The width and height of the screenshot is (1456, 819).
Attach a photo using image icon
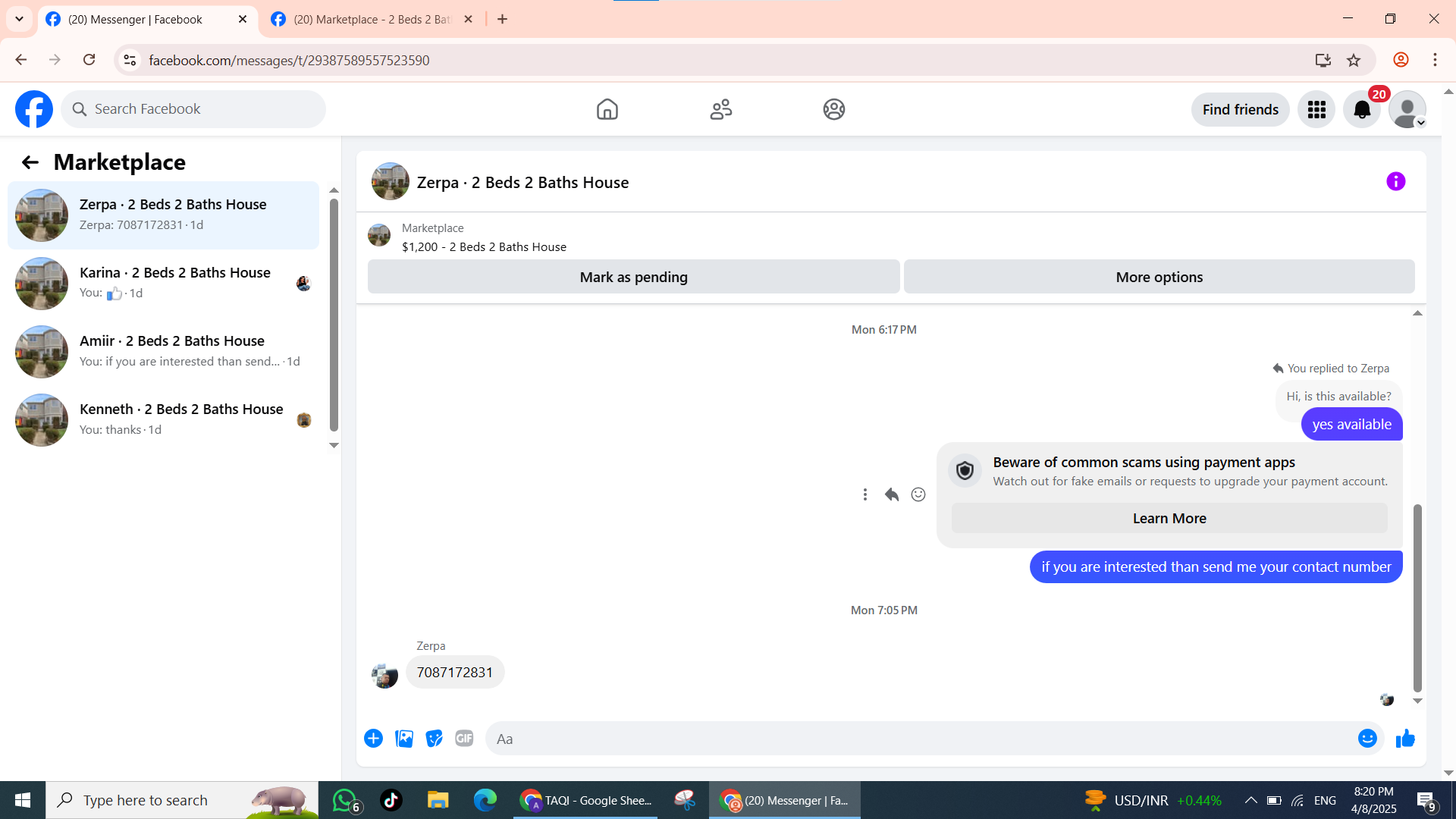point(404,739)
